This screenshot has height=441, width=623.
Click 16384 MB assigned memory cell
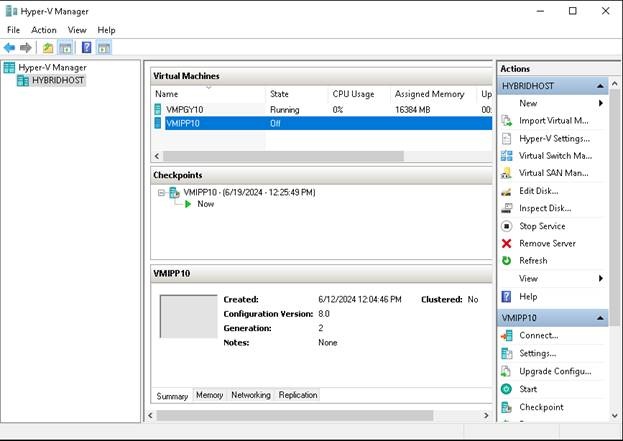pos(412,110)
